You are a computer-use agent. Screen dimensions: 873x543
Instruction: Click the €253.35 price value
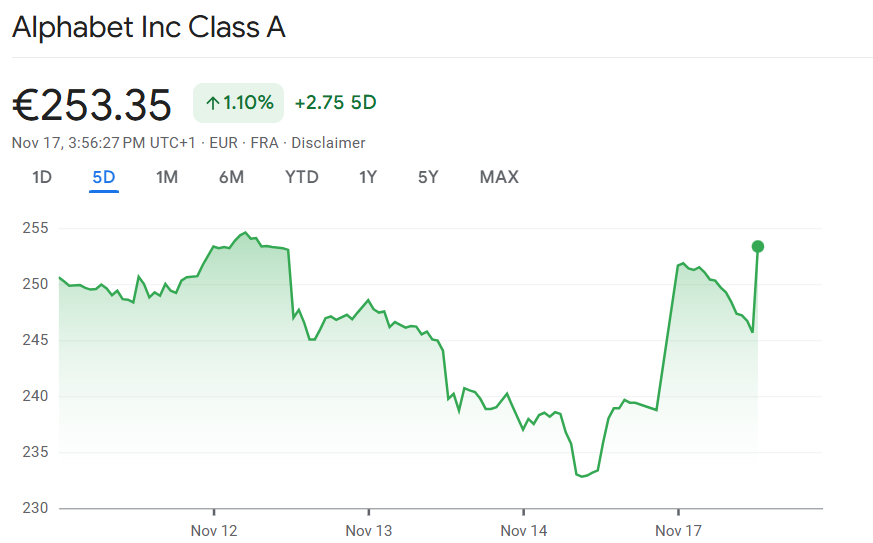pos(92,105)
